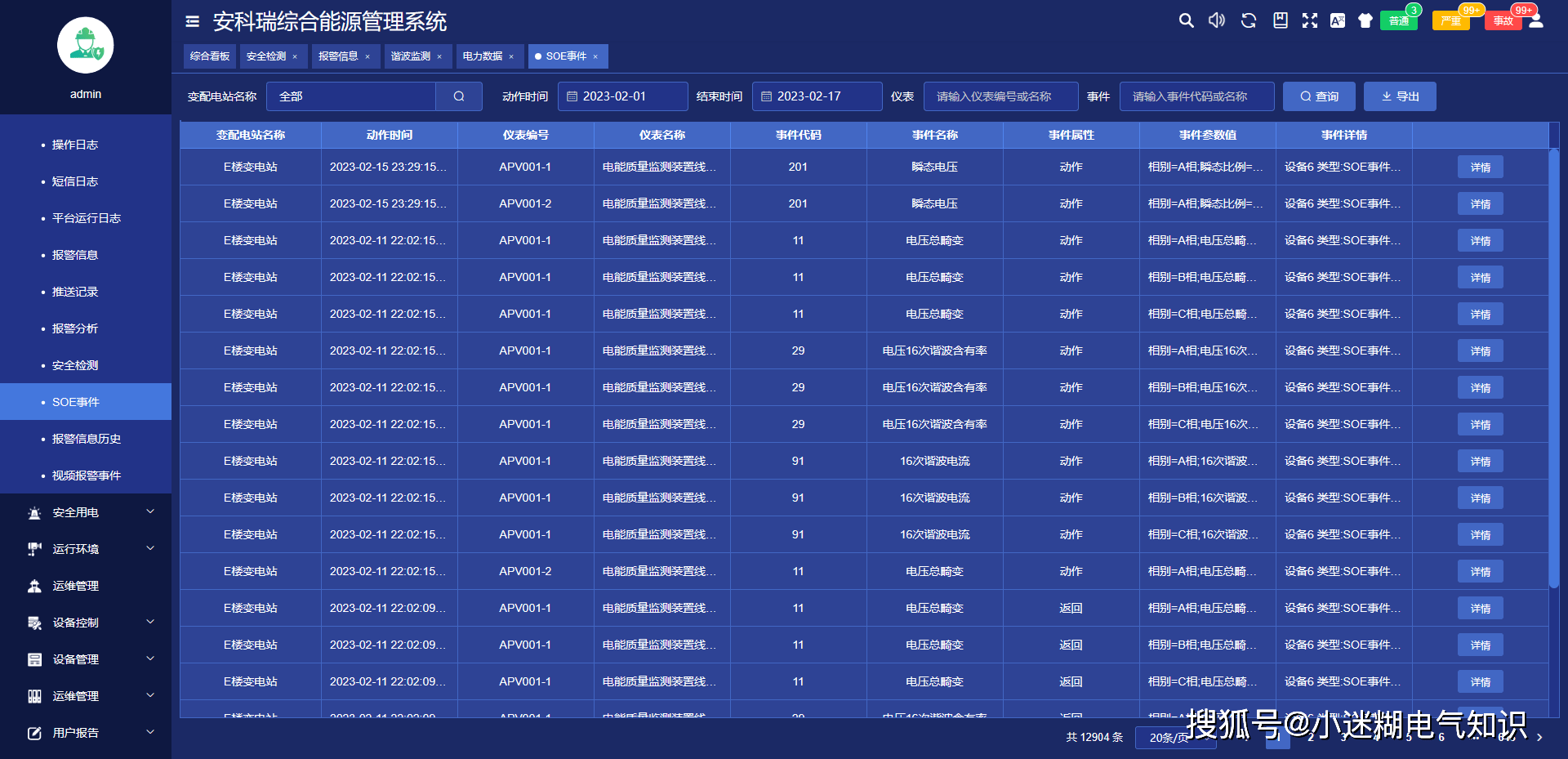
Task: Click the table vertical scrollbar
Action: (1554, 368)
